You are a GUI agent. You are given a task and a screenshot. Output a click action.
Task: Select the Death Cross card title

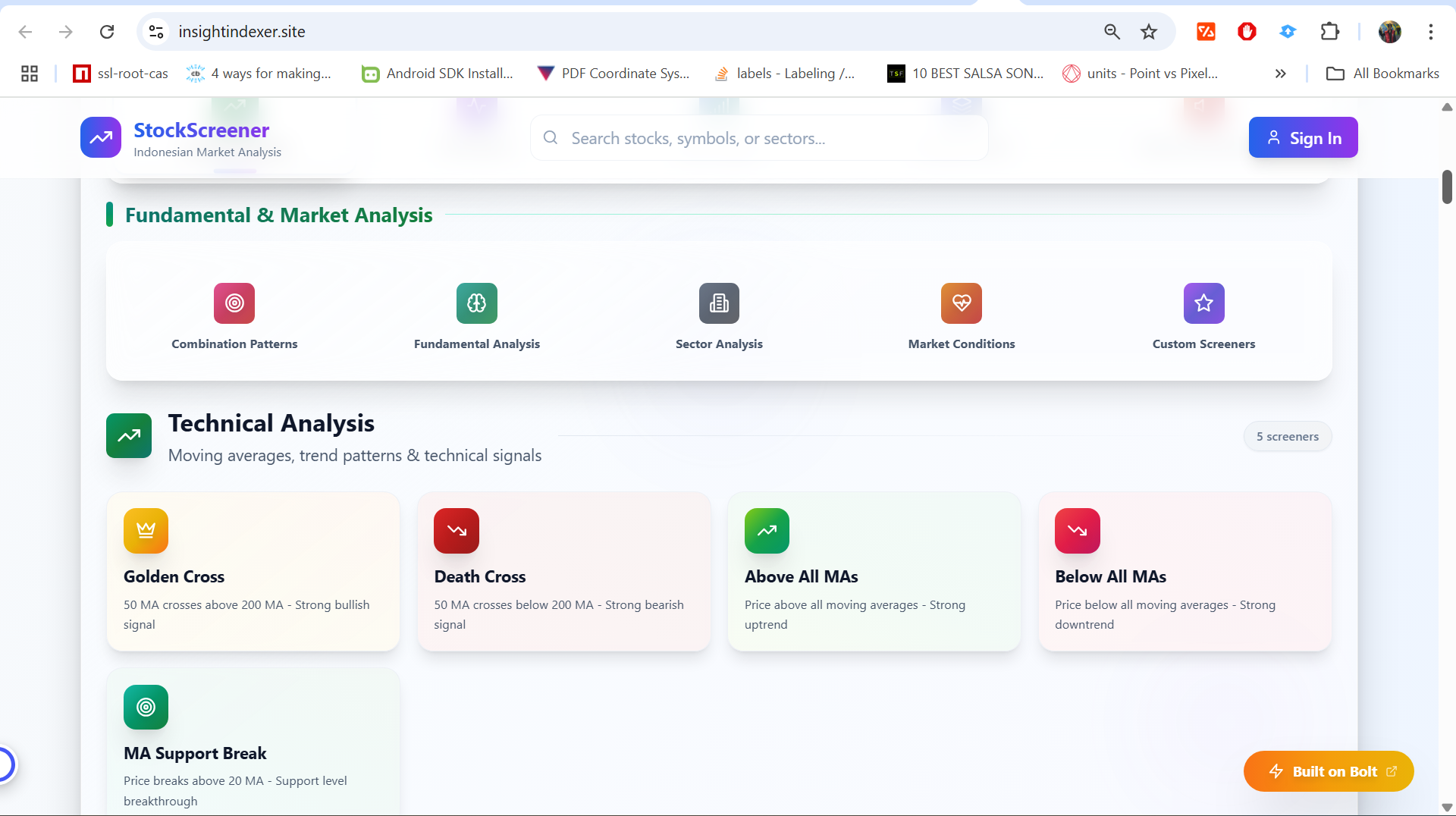coord(480,576)
